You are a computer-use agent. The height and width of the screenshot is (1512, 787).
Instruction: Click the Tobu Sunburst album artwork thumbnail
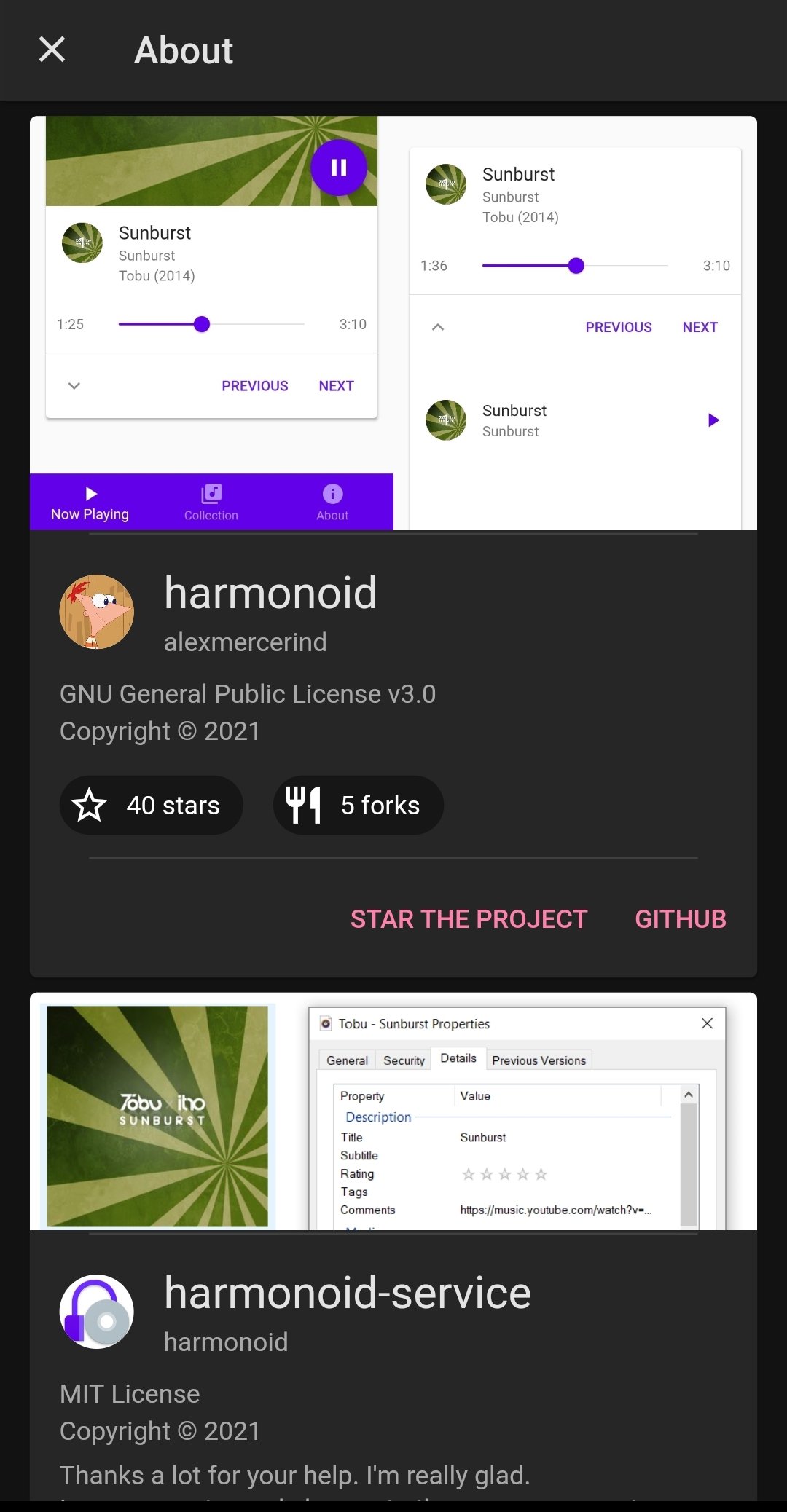point(157,1116)
